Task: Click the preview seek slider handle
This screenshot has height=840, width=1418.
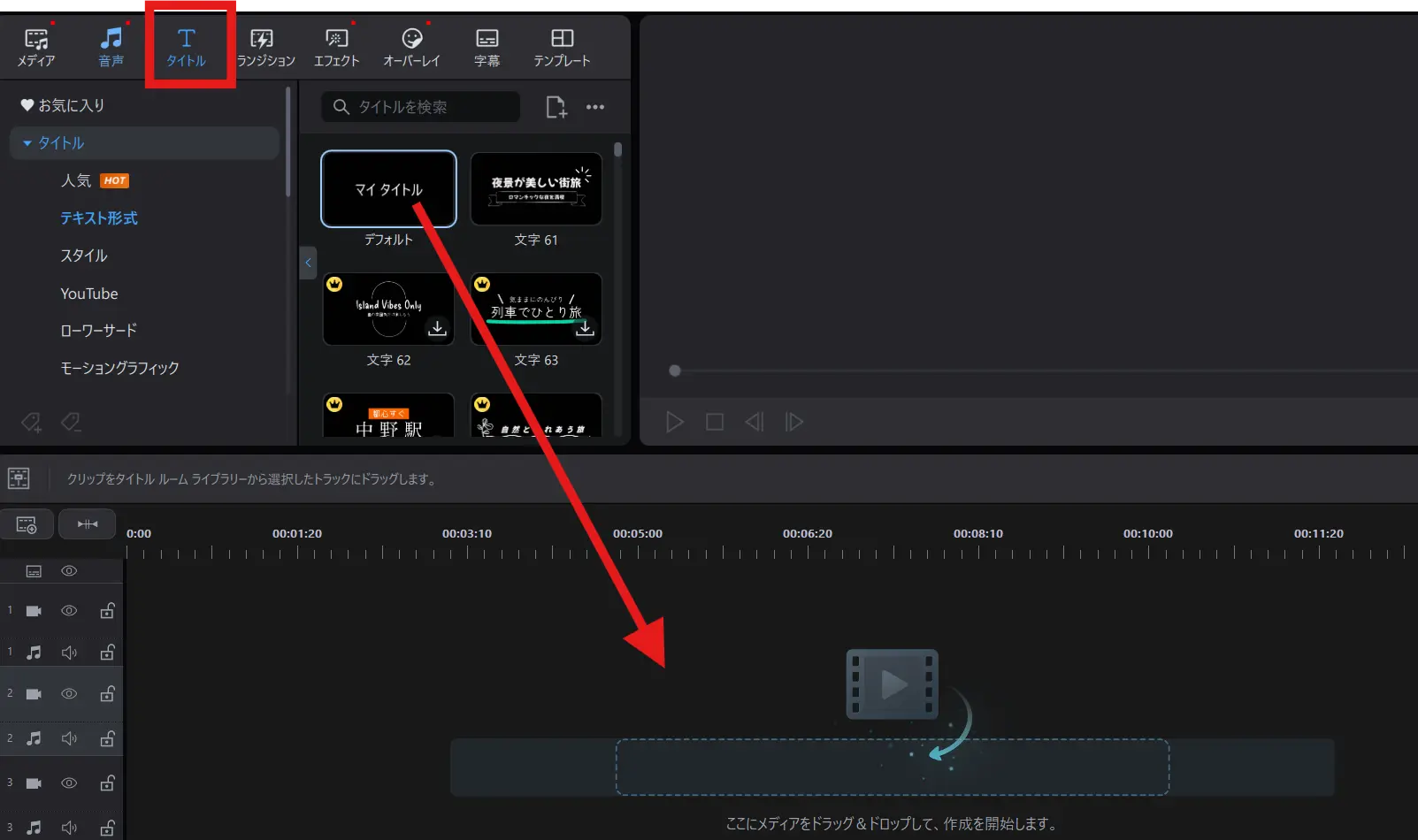Action: coord(675,370)
